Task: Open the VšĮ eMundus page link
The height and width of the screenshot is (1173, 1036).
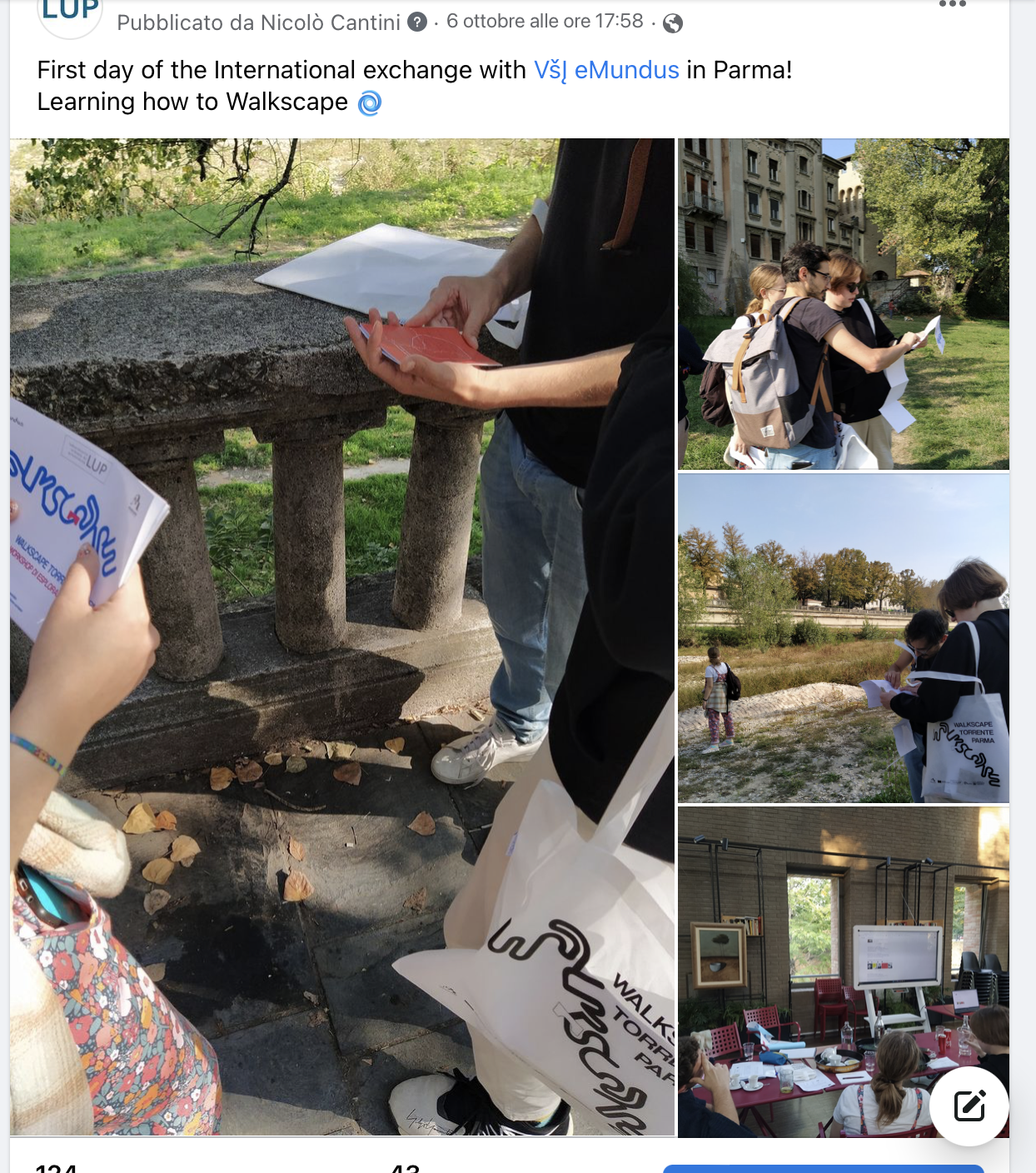Action: (x=606, y=70)
